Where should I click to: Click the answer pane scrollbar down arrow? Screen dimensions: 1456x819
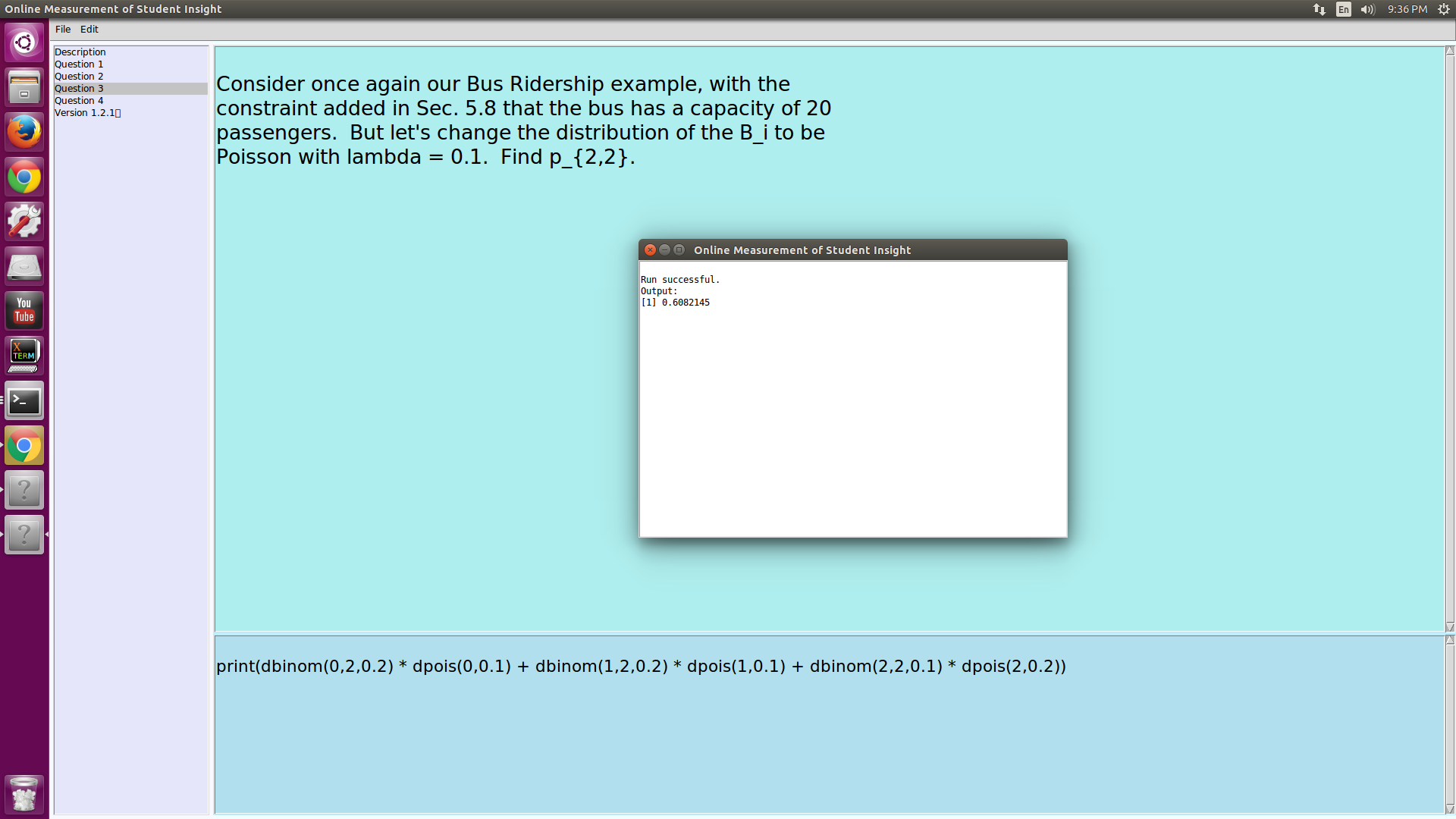click(1450, 809)
